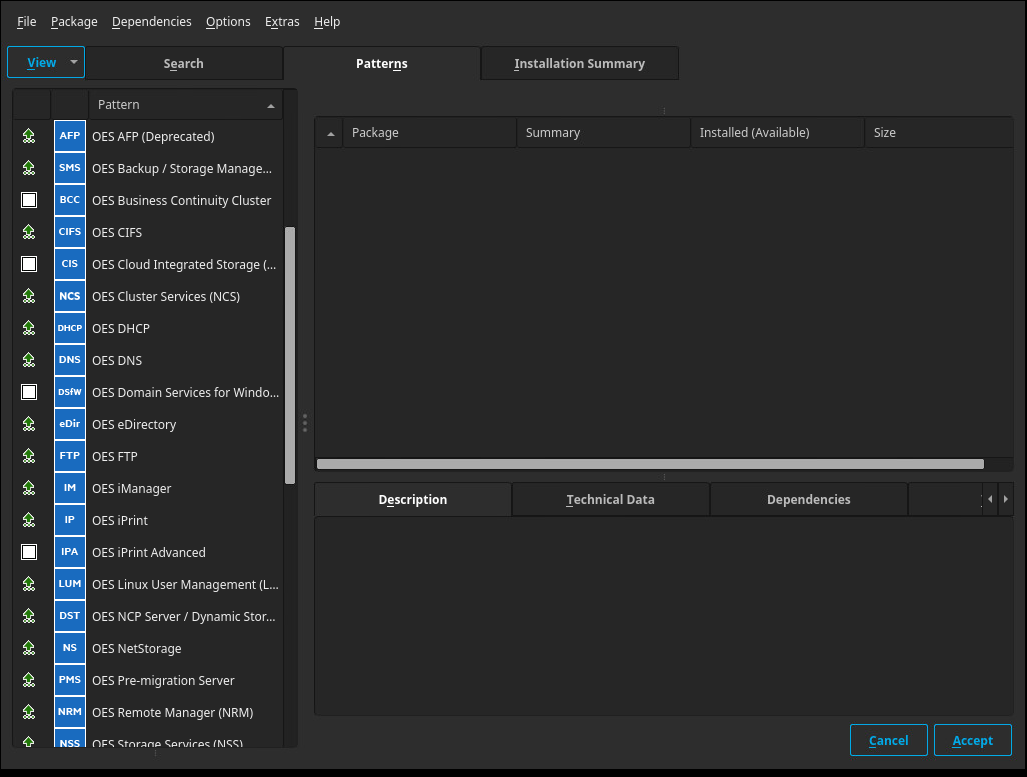The width and height of the screenshot is (1027, 777).
Task: Click the FTP pattern icon
Action: [69, 456]
